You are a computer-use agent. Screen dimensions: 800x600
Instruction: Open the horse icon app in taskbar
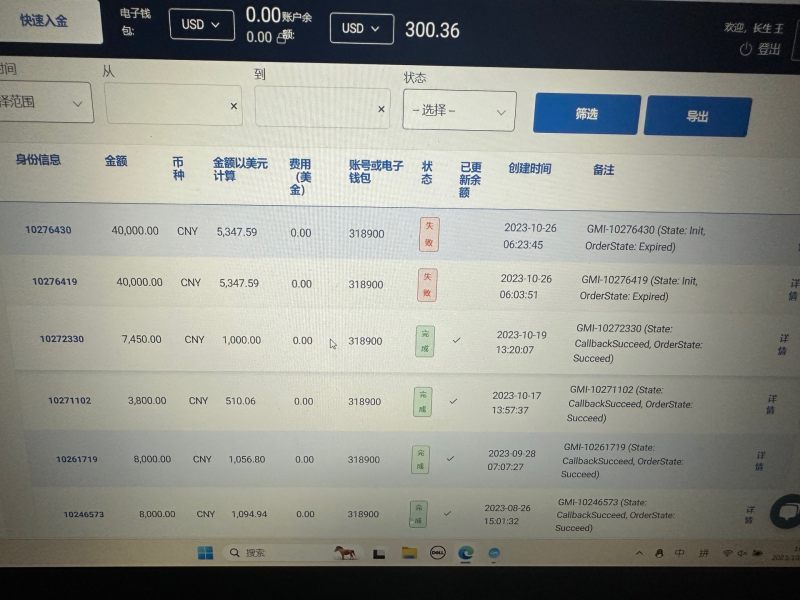click(x=345, y=553)
